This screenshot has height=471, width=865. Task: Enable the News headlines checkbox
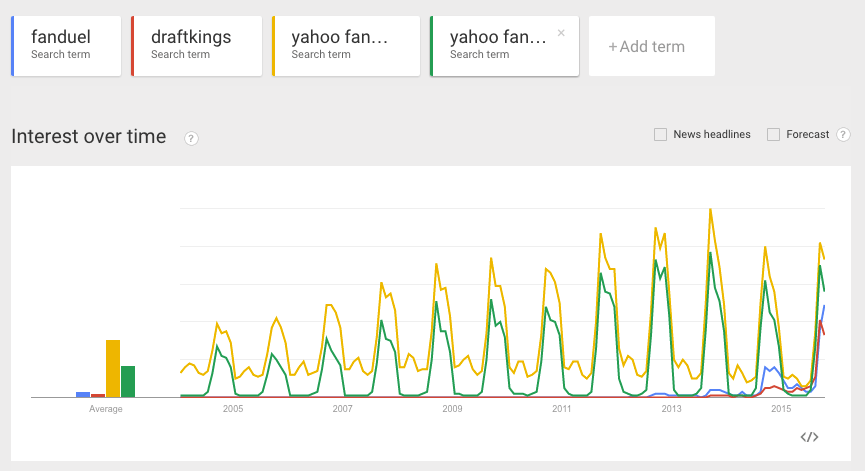[x=660, y=135]
